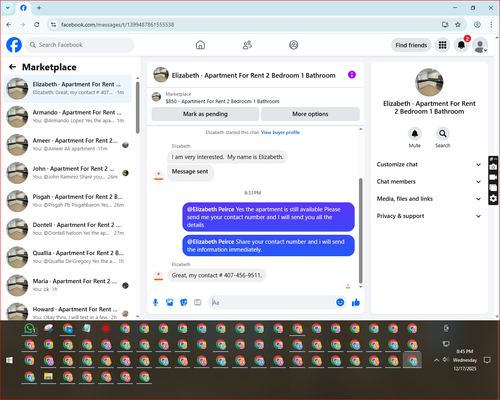Screen dimensions: 500x400
Task: Expand Customize chat section
Action: (429, 164)
